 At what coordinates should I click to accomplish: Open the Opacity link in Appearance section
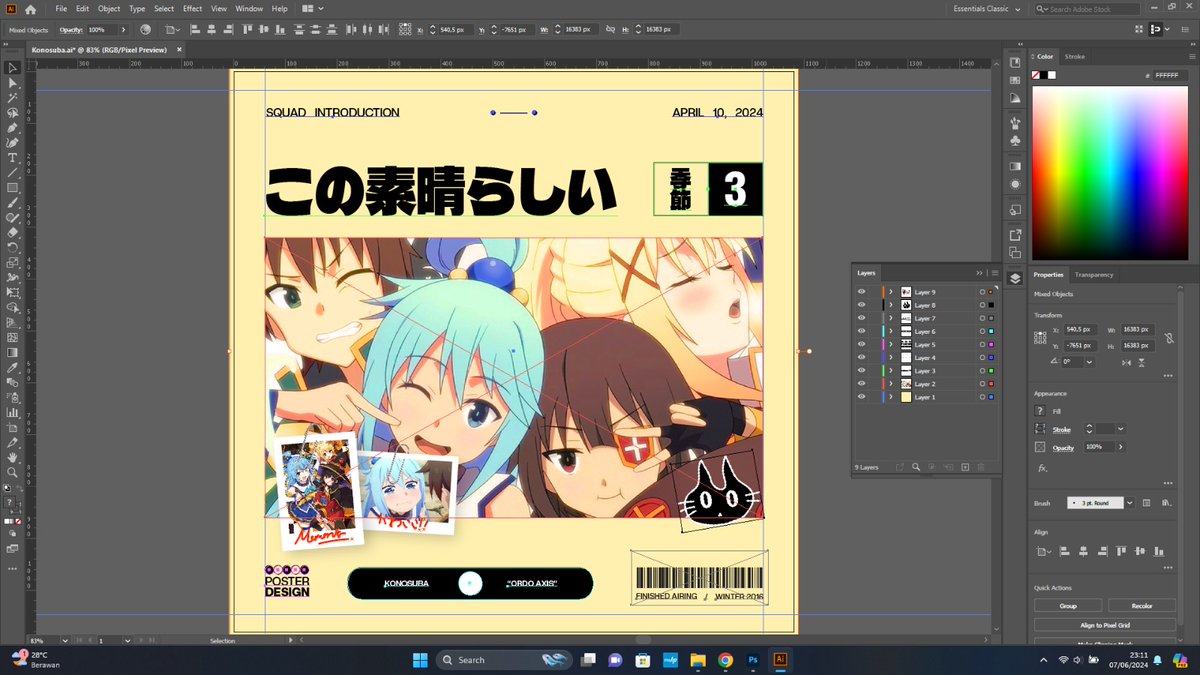1063,447
